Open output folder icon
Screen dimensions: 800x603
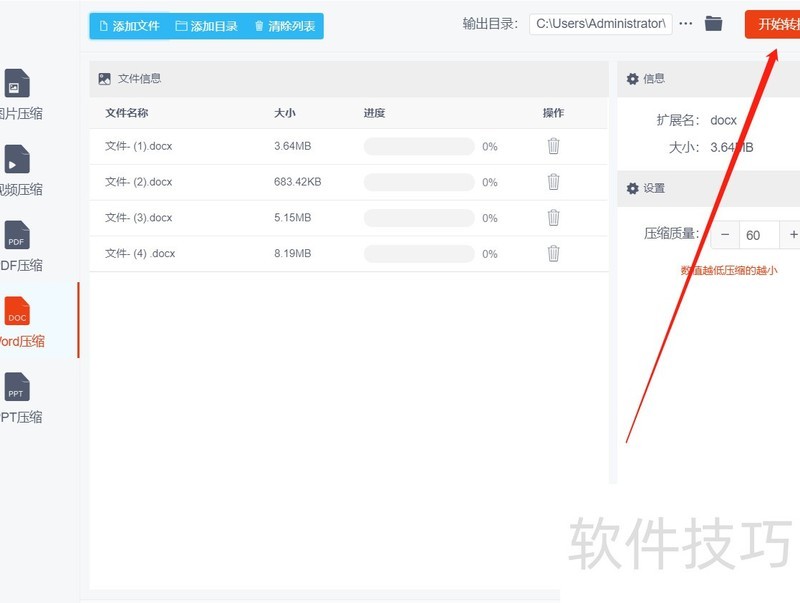(713, 24)
